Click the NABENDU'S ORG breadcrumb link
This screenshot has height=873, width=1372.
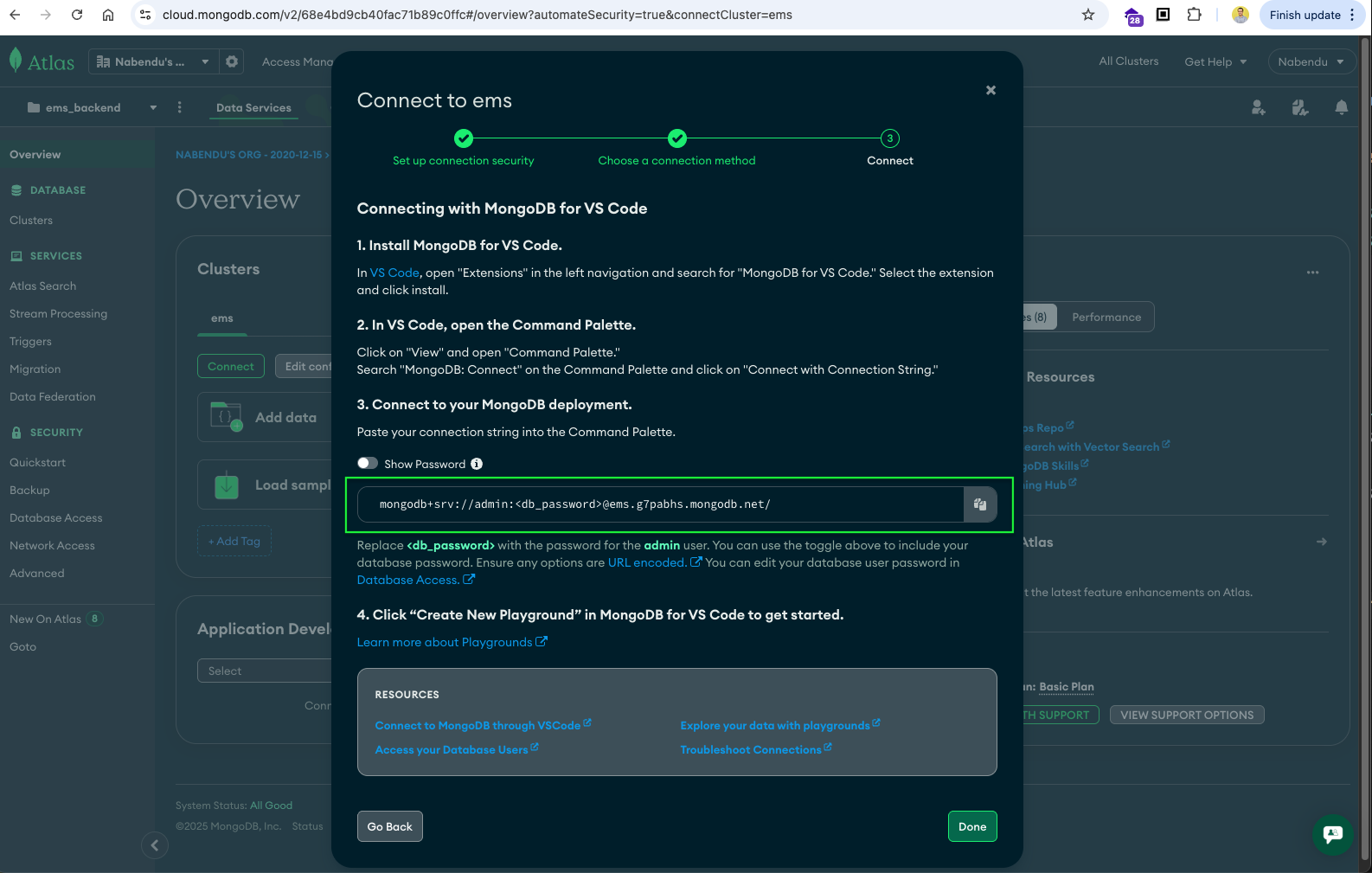[248, 155]
